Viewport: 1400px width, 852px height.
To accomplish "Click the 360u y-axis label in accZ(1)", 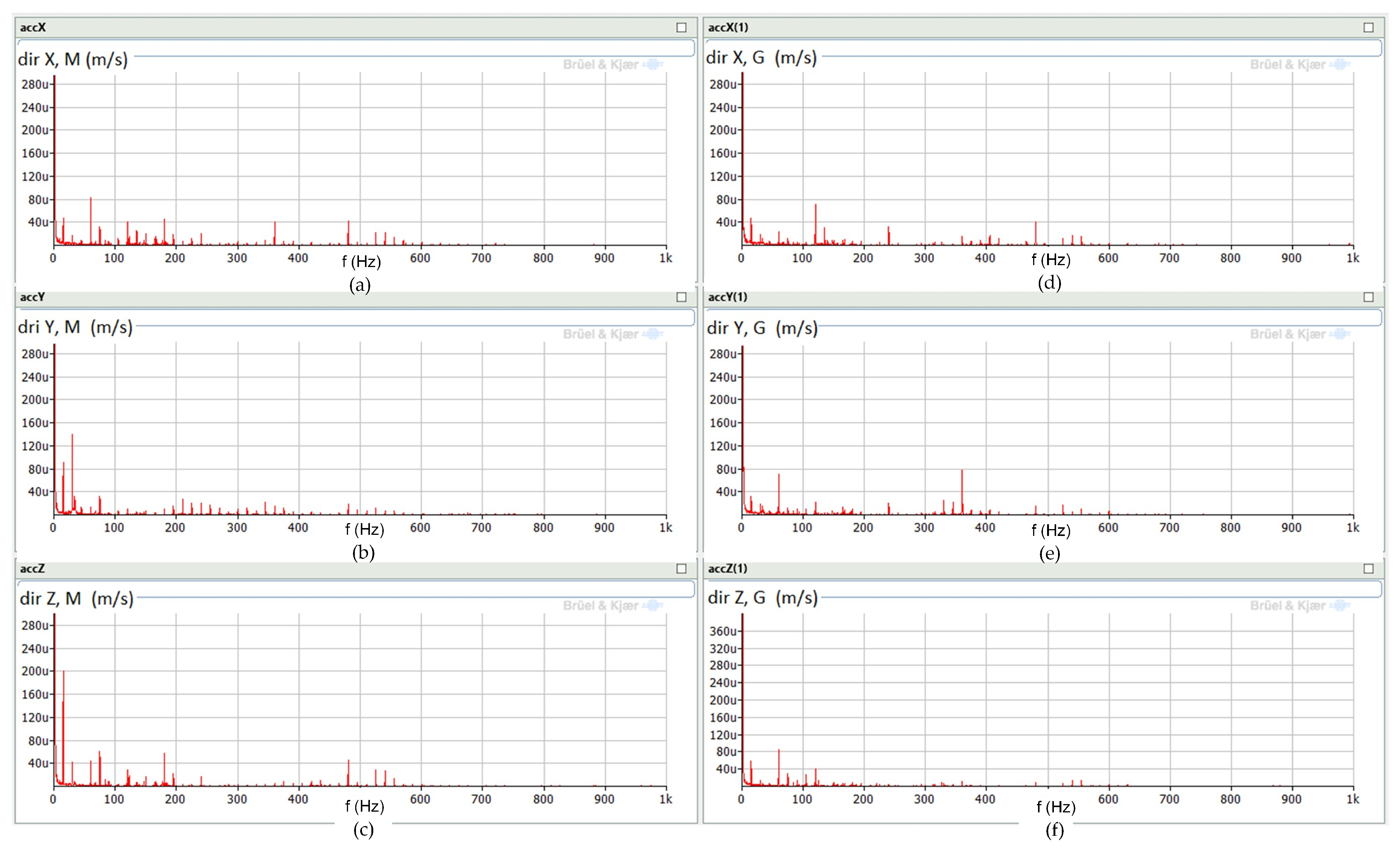I will pos(723,631).
